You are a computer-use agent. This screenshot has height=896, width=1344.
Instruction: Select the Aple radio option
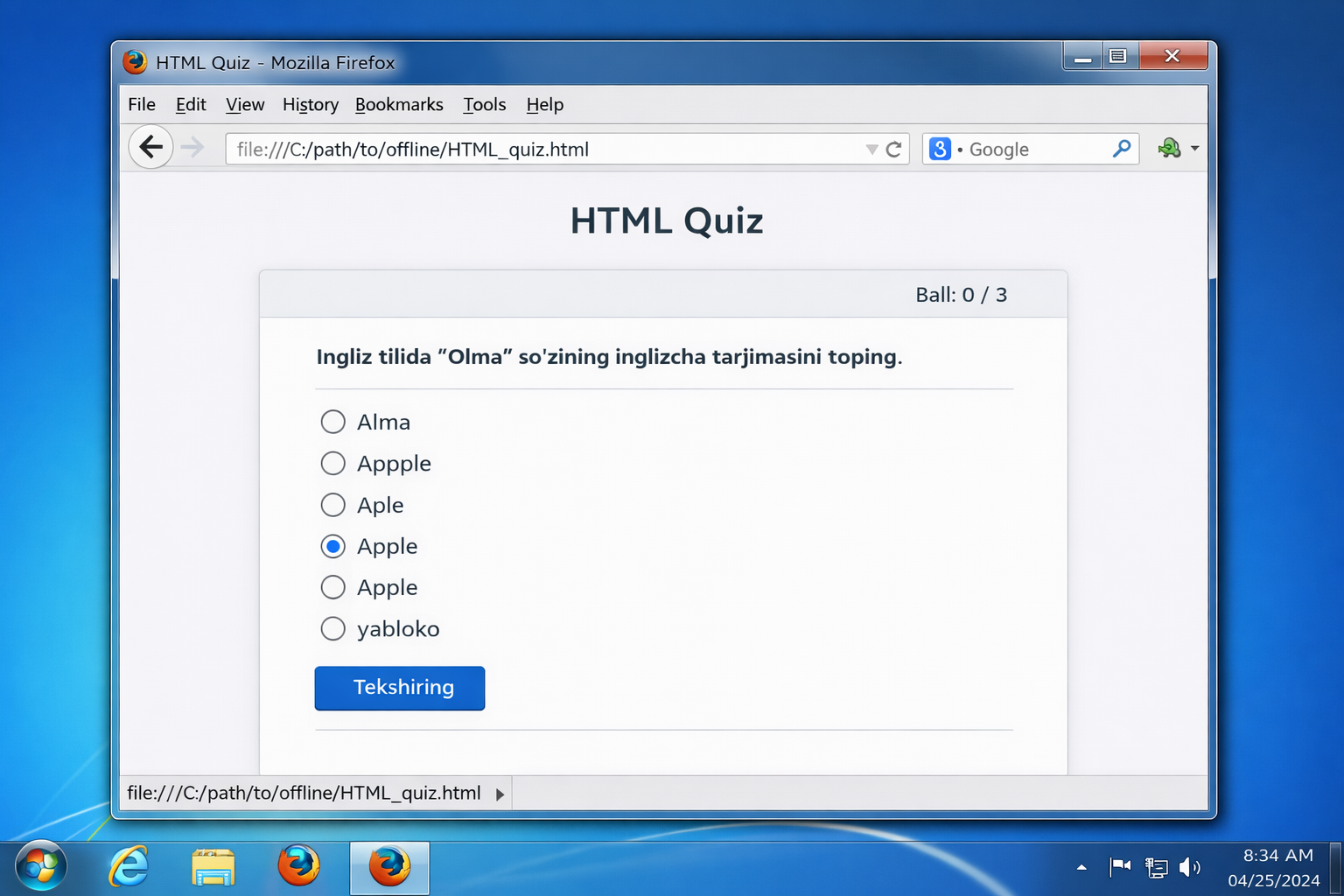click(332, 505)
